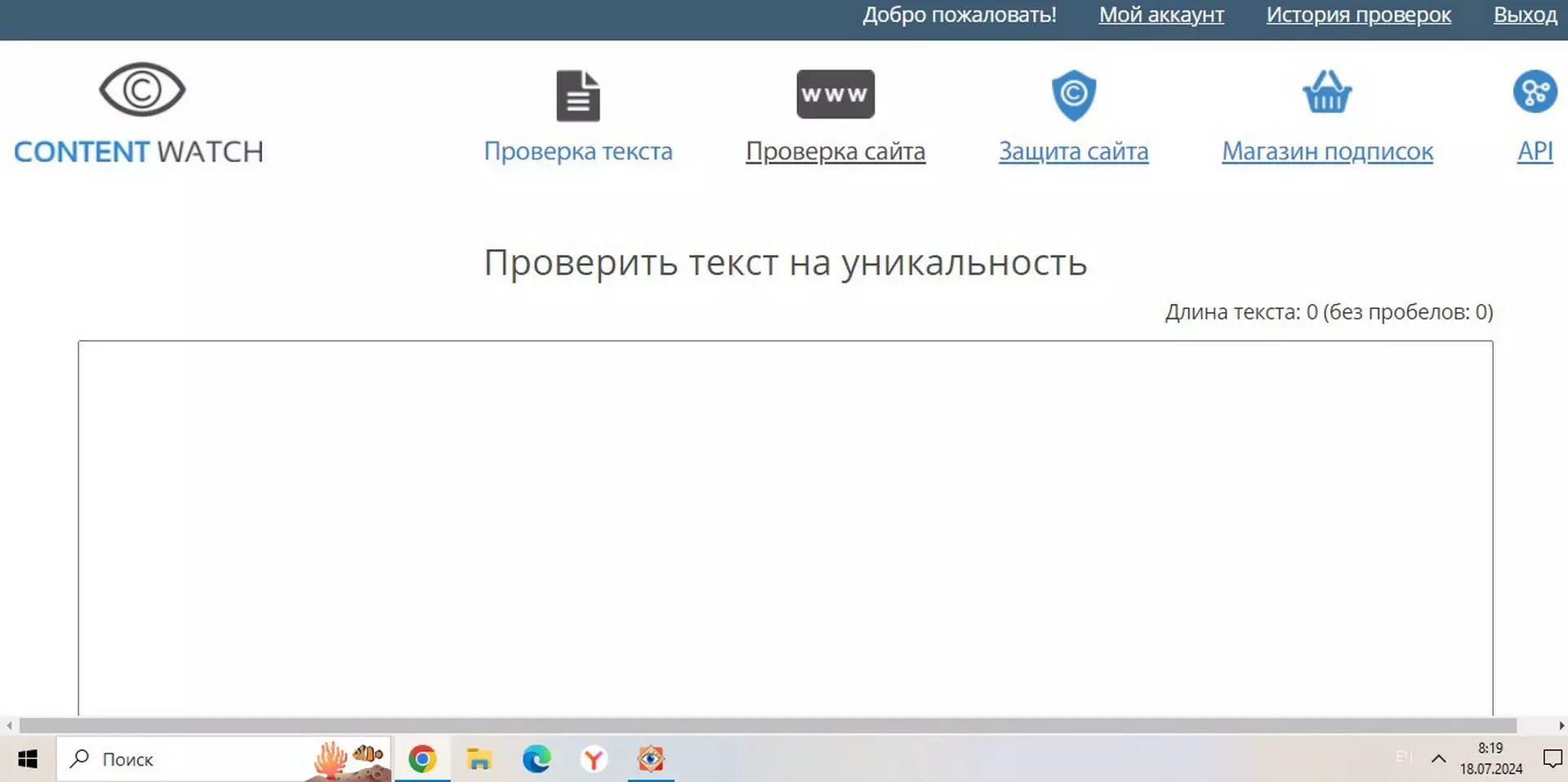The image size is (1568, 782).
Task: Select the blue shield copyright icon
Action: 1073,95
